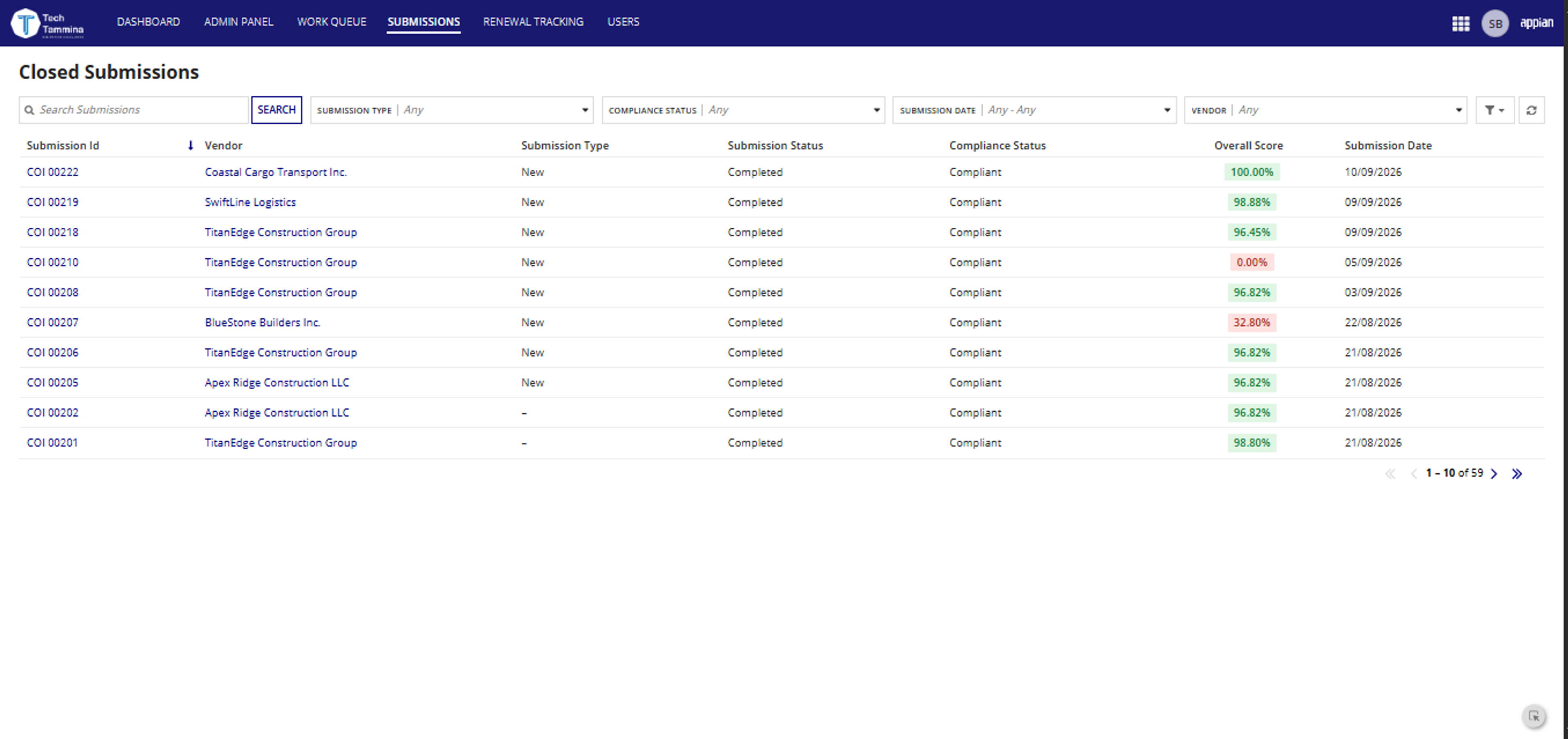Switch to the Dashboard tab
The height and width of the screenshot is (739, 1568).
pyautogui.click(x=148, y=22)
